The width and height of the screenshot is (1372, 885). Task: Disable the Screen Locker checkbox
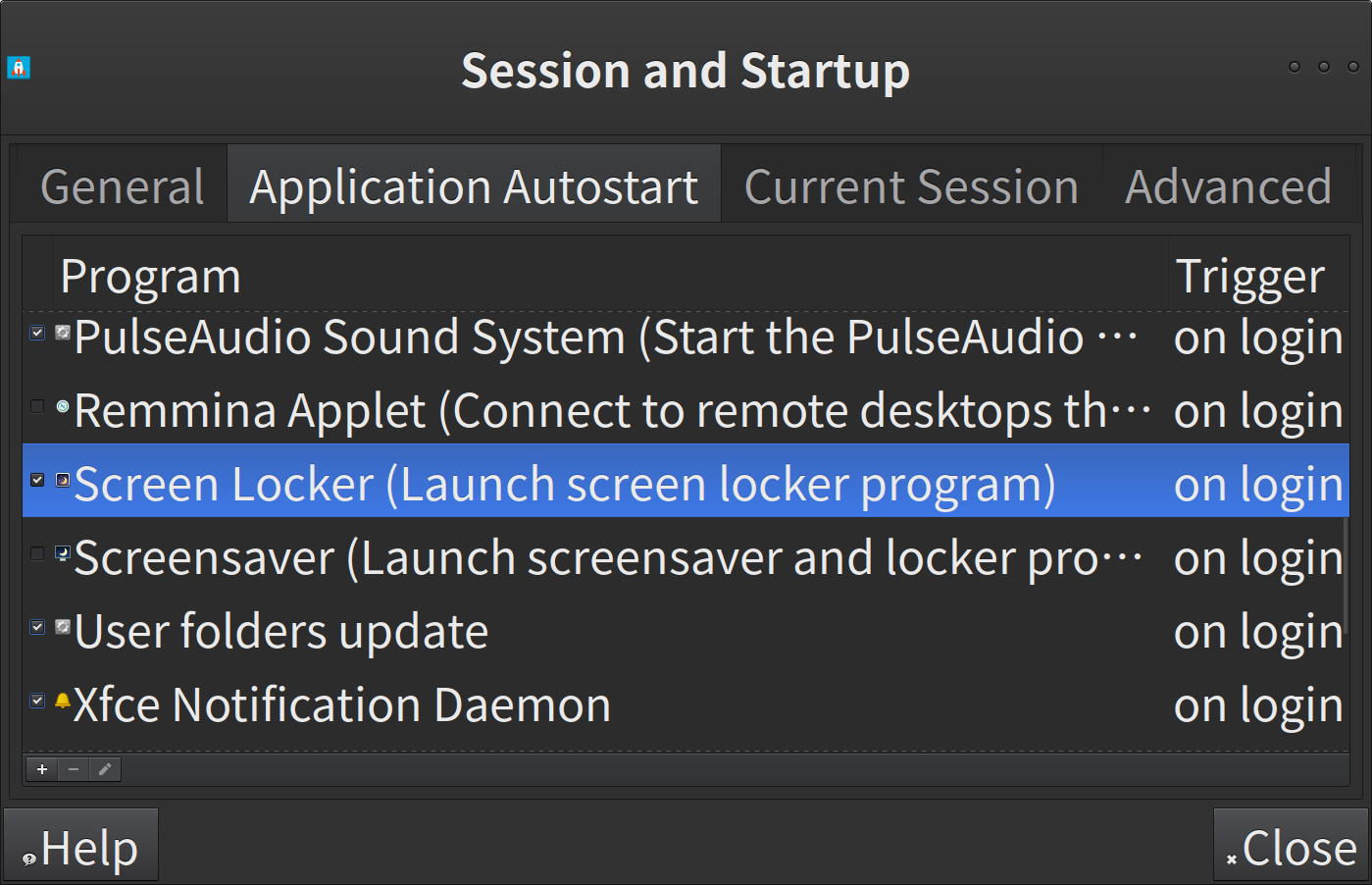point(37,480)
